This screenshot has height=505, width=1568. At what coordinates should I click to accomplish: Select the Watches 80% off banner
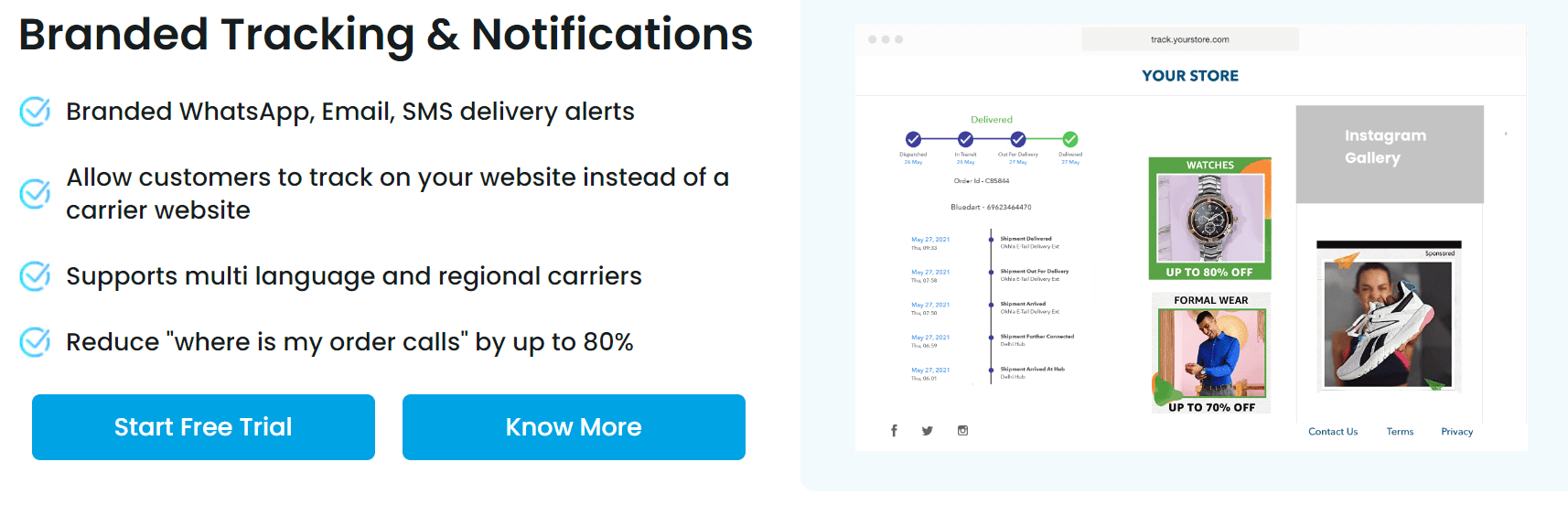tap(1210, 219)
